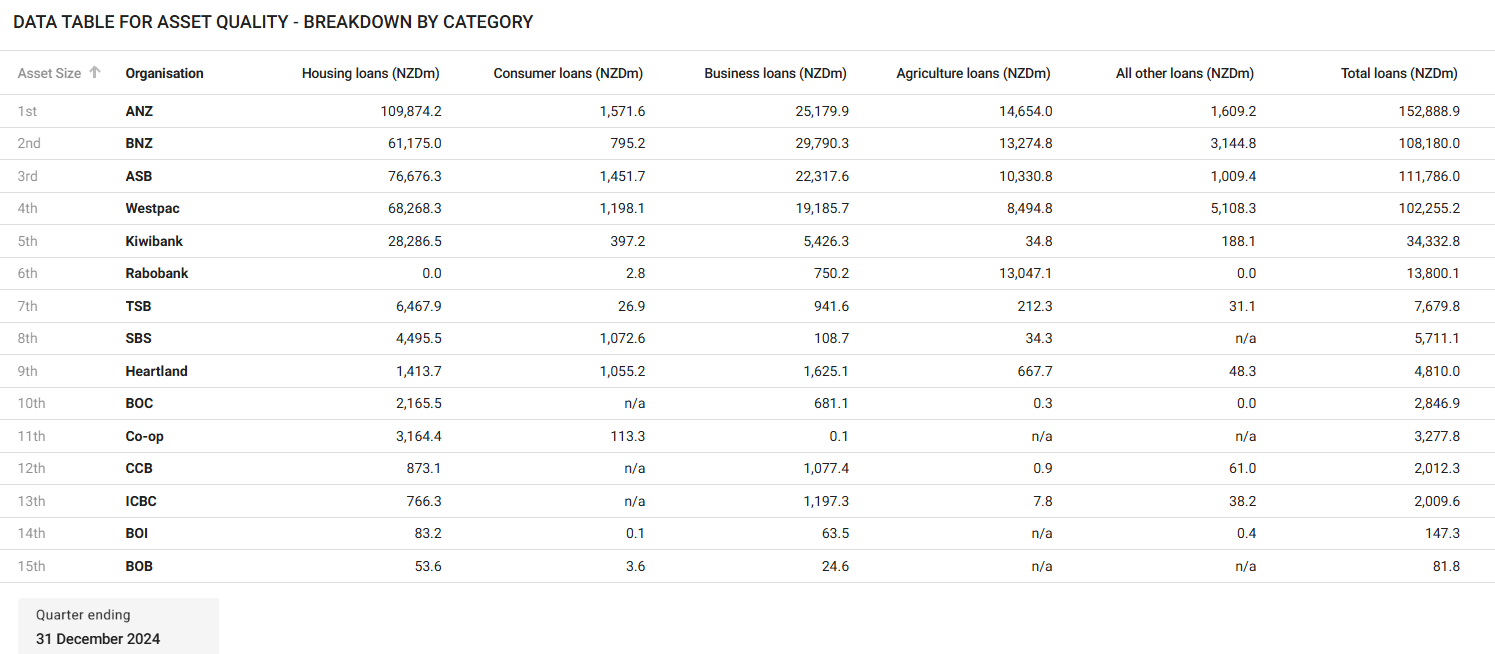
Task: Sort by Total loans (NZDm) column
Action: coord(1398,73)
